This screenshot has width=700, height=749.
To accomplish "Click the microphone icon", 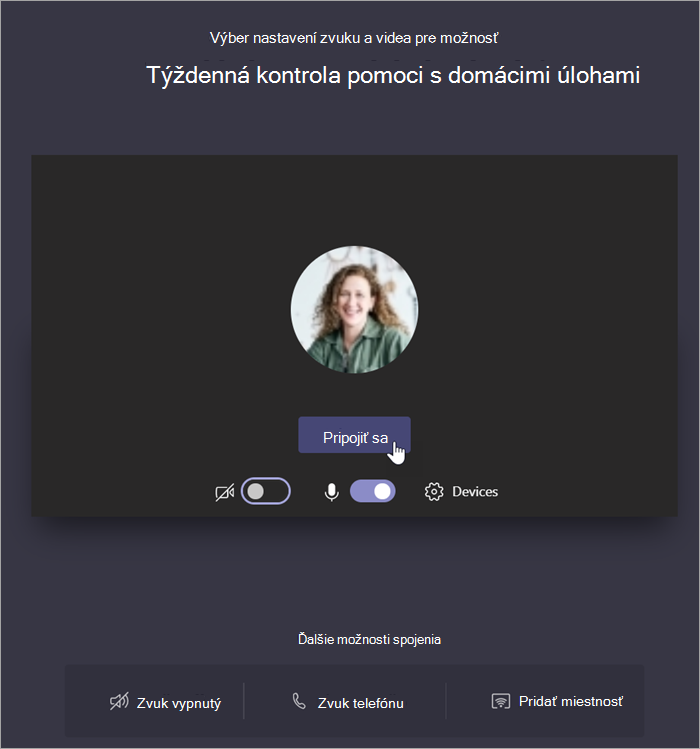I will tap(332, 492).
